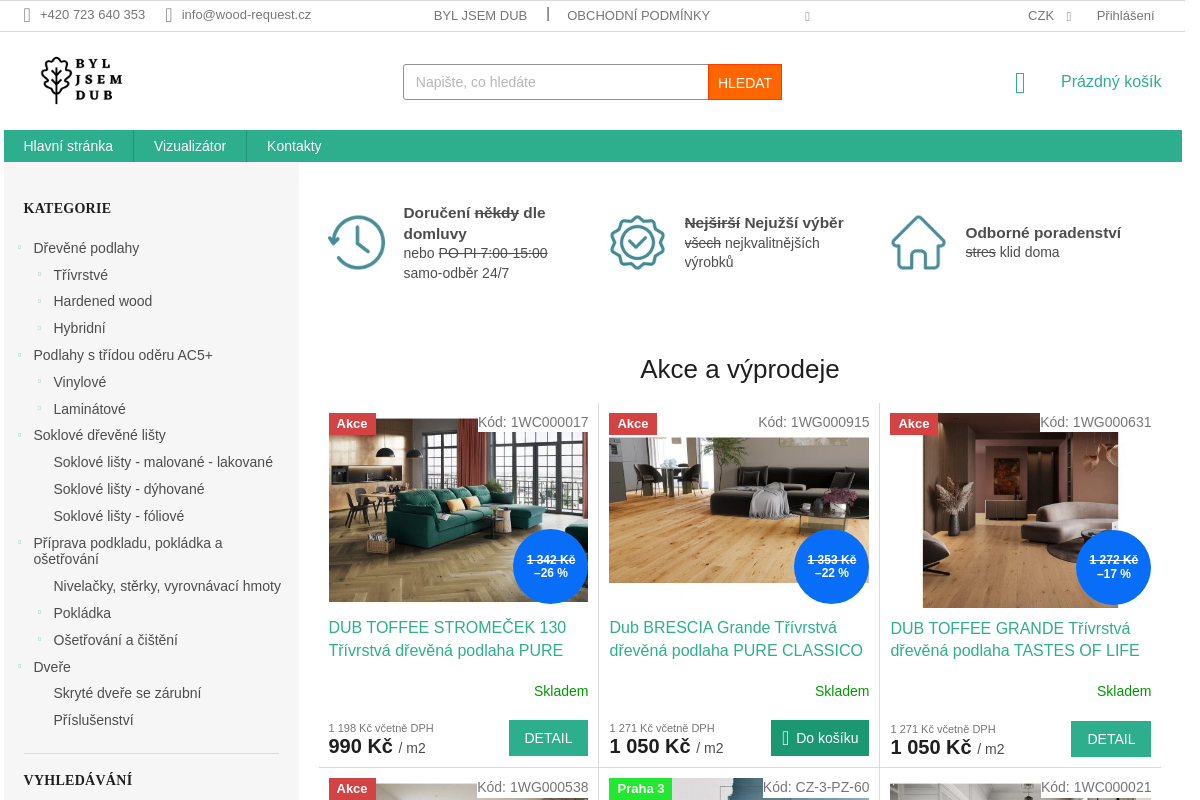This screenshot has height=800, width=1200.
Task: Click the 990 Kč price
Action: tap(361, 746)
